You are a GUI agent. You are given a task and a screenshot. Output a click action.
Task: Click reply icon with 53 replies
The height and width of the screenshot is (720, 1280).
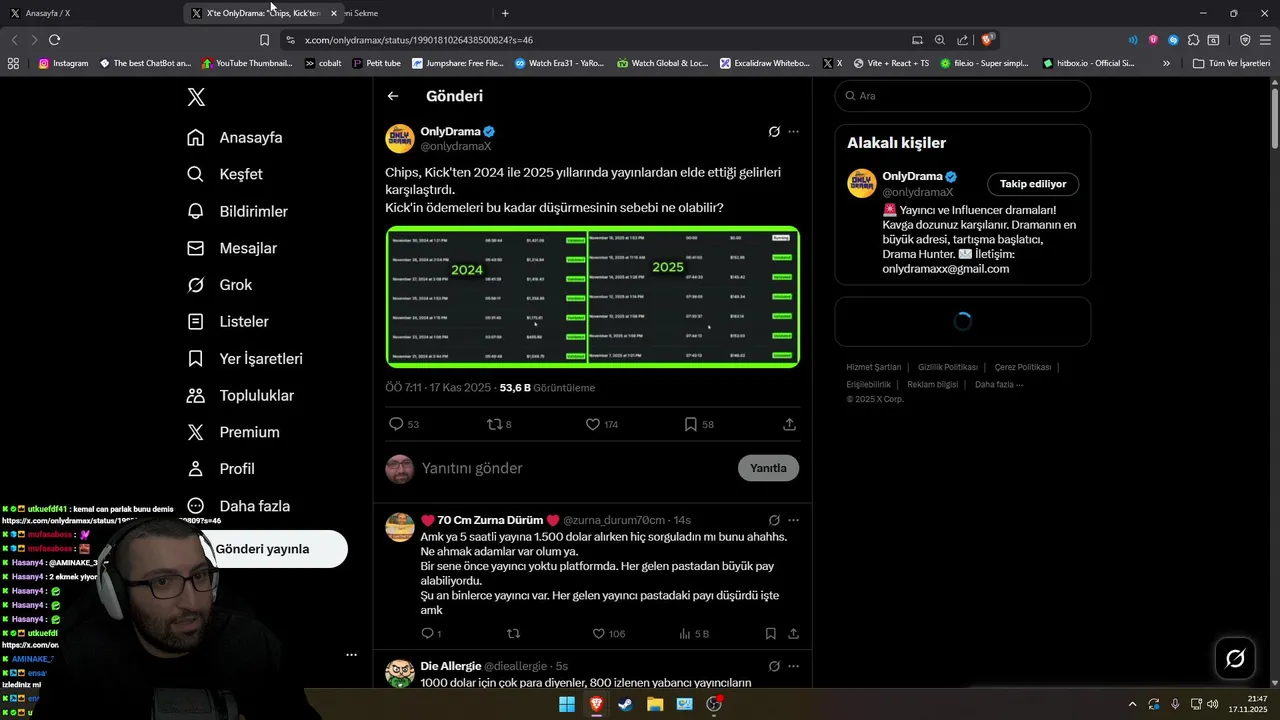[x=396, y=424]
